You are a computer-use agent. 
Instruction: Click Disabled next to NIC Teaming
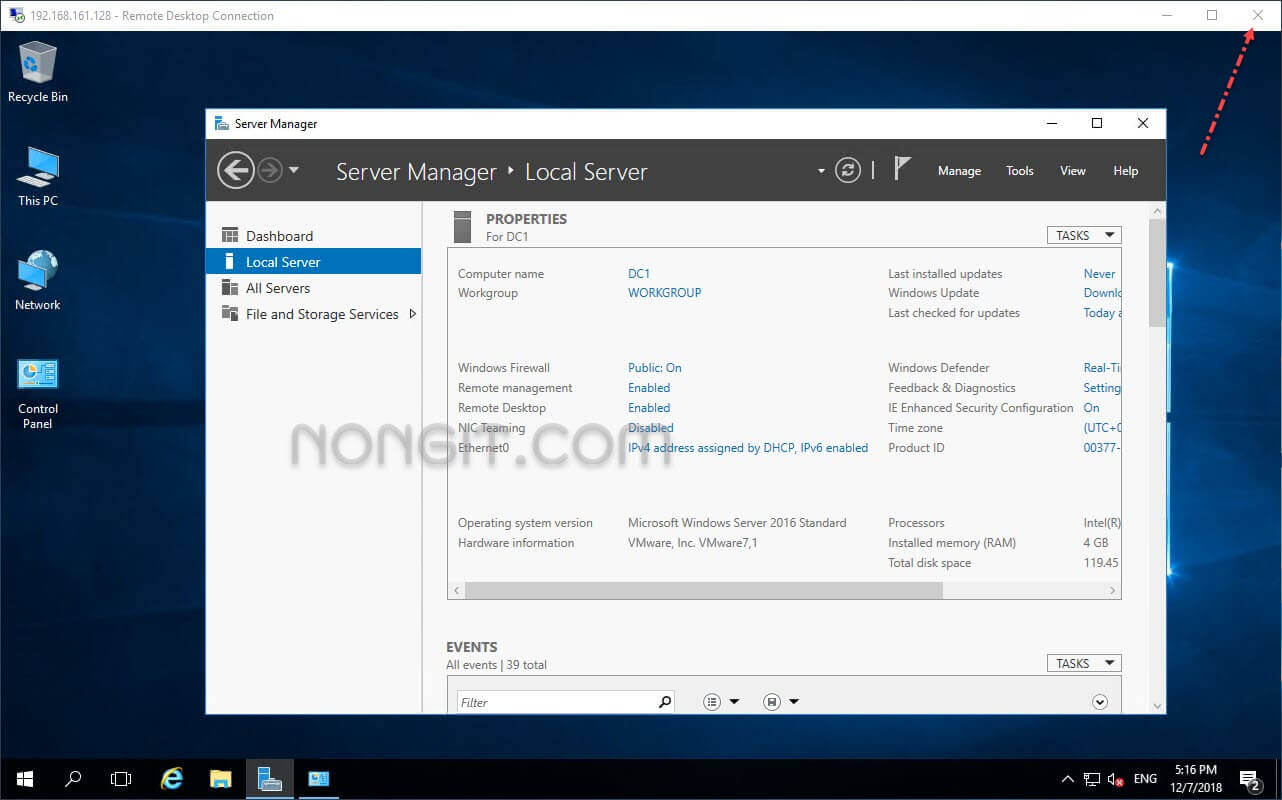tap(649, 427)
